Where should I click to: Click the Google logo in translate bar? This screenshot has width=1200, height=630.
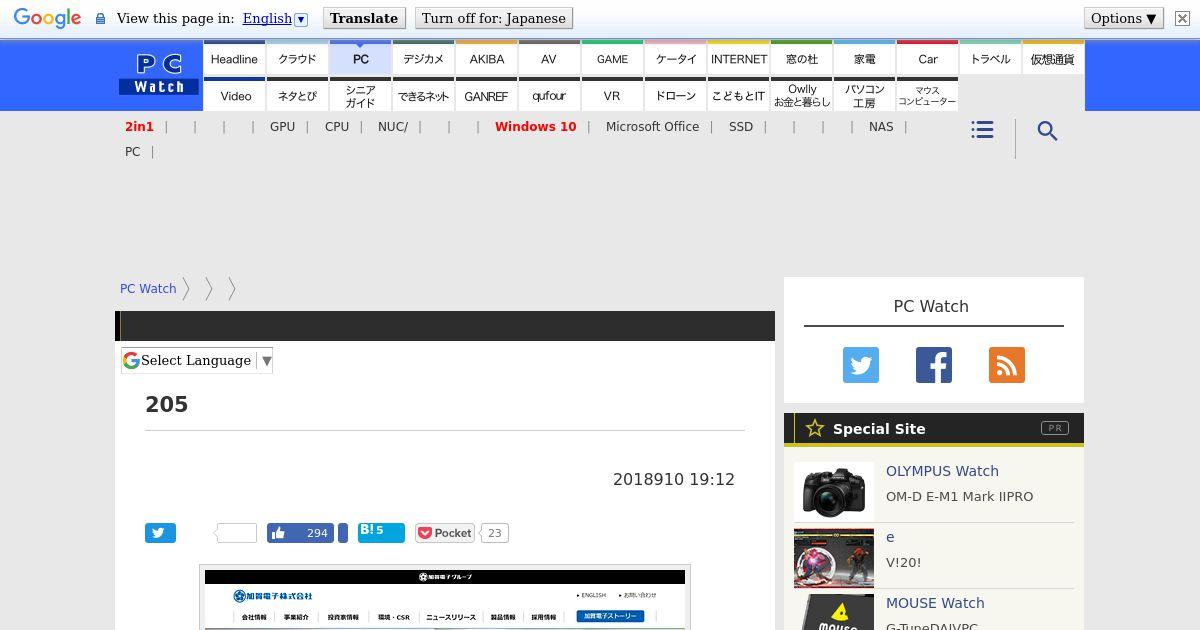click(47, 18)
